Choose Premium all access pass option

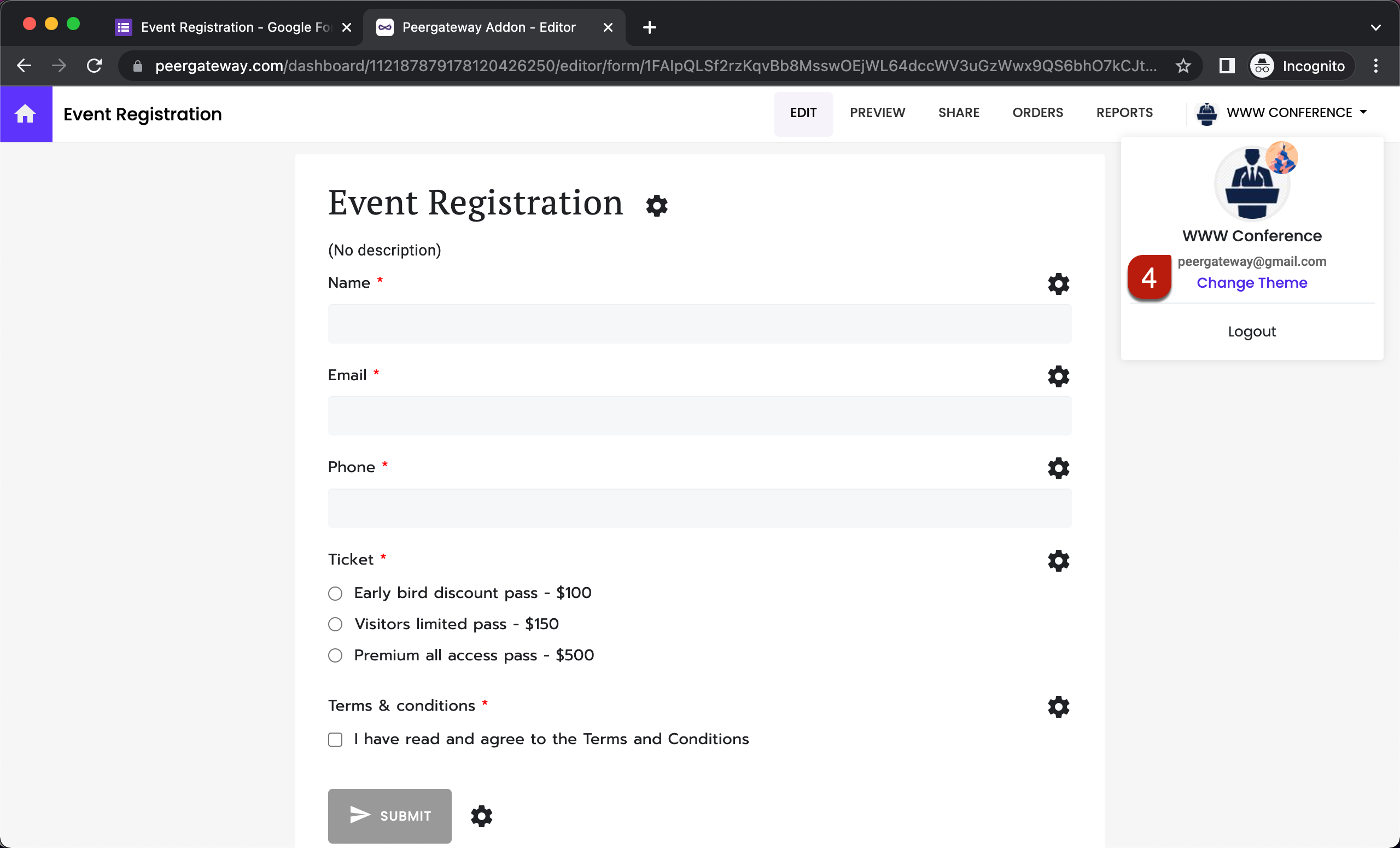point(335,656)
